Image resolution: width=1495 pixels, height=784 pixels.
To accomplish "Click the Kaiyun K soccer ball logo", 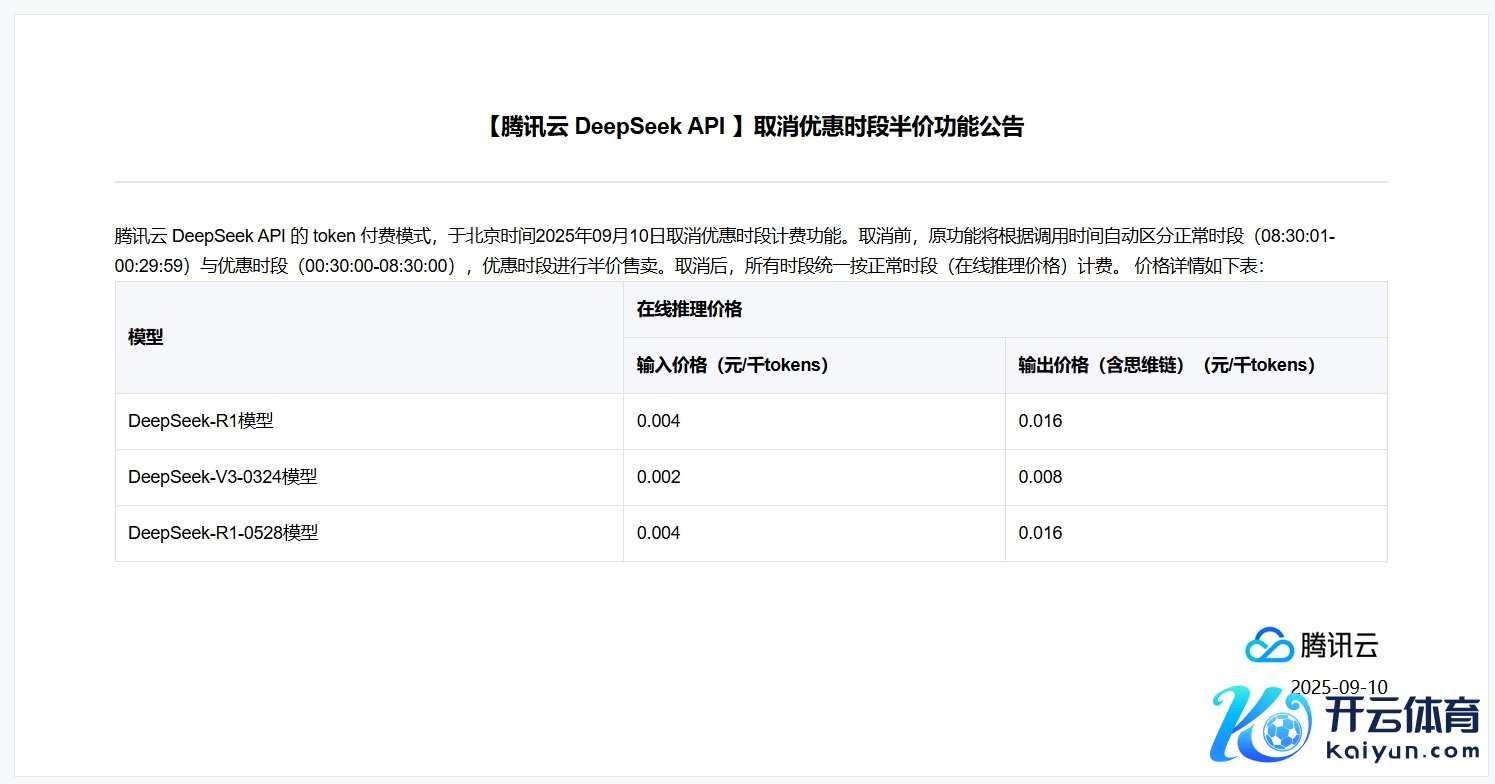I will (1255, 729).
